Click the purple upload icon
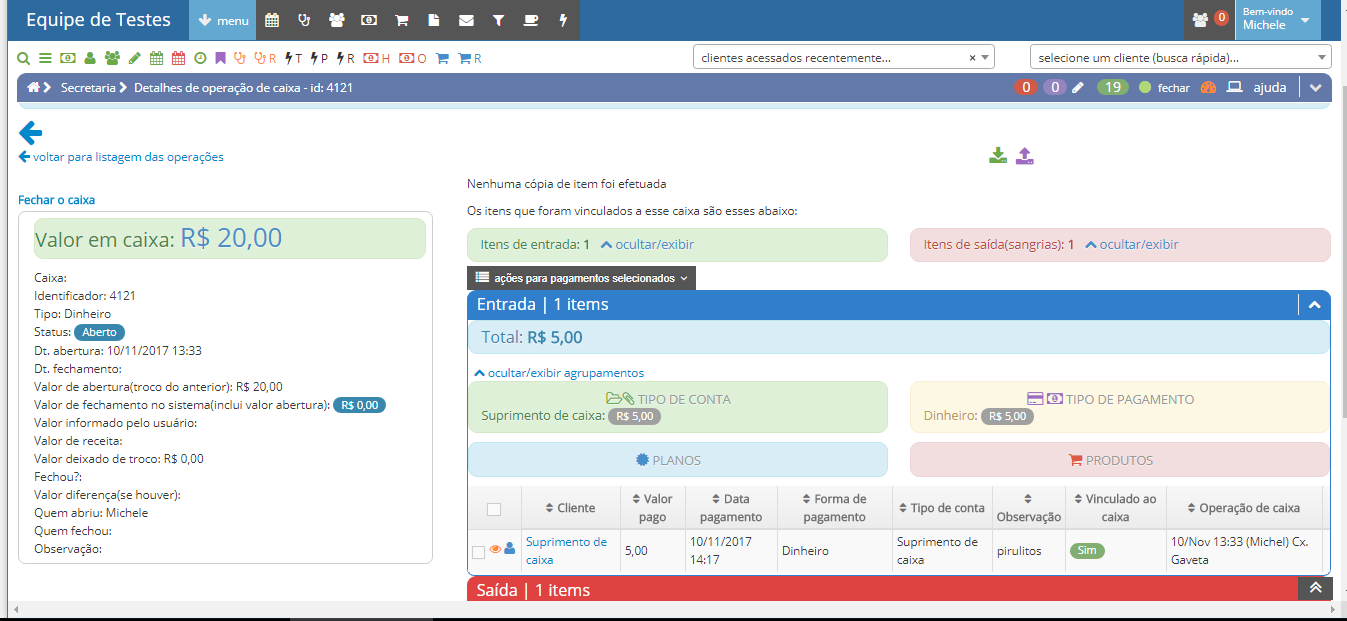Viewport: 1347px width, 621px height. pos(1024,155)
